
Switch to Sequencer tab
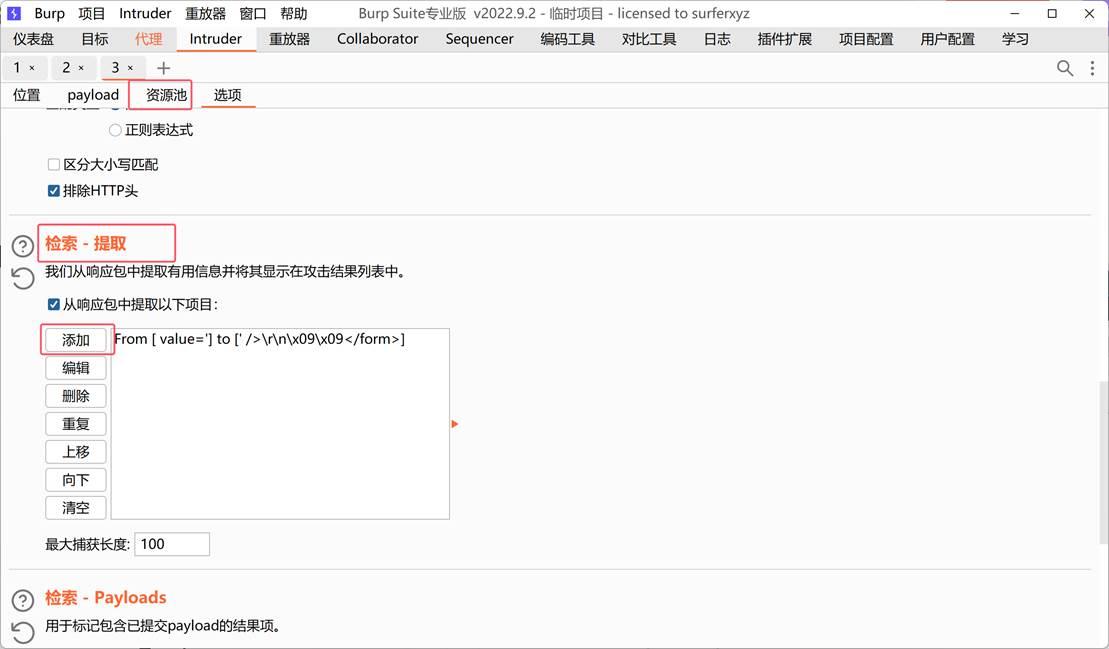pos(480,39)
